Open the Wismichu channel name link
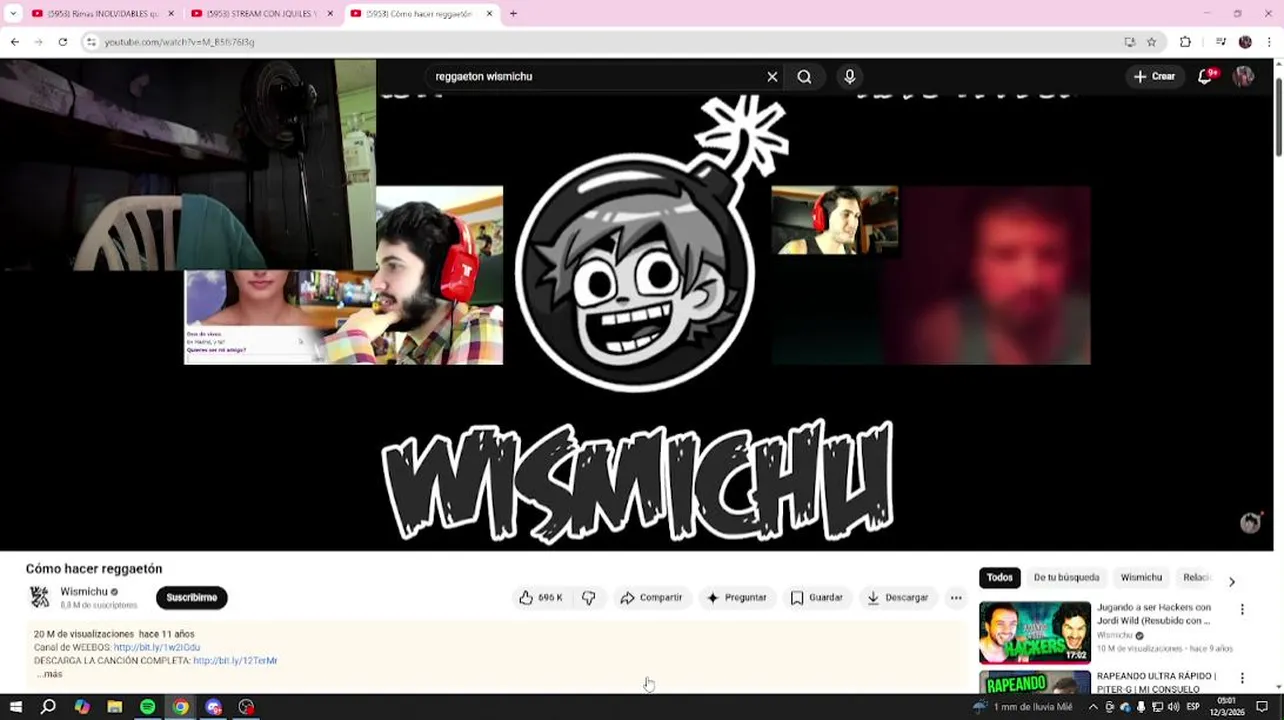This screenshot has height=720, width=1284. click(84, 592)
